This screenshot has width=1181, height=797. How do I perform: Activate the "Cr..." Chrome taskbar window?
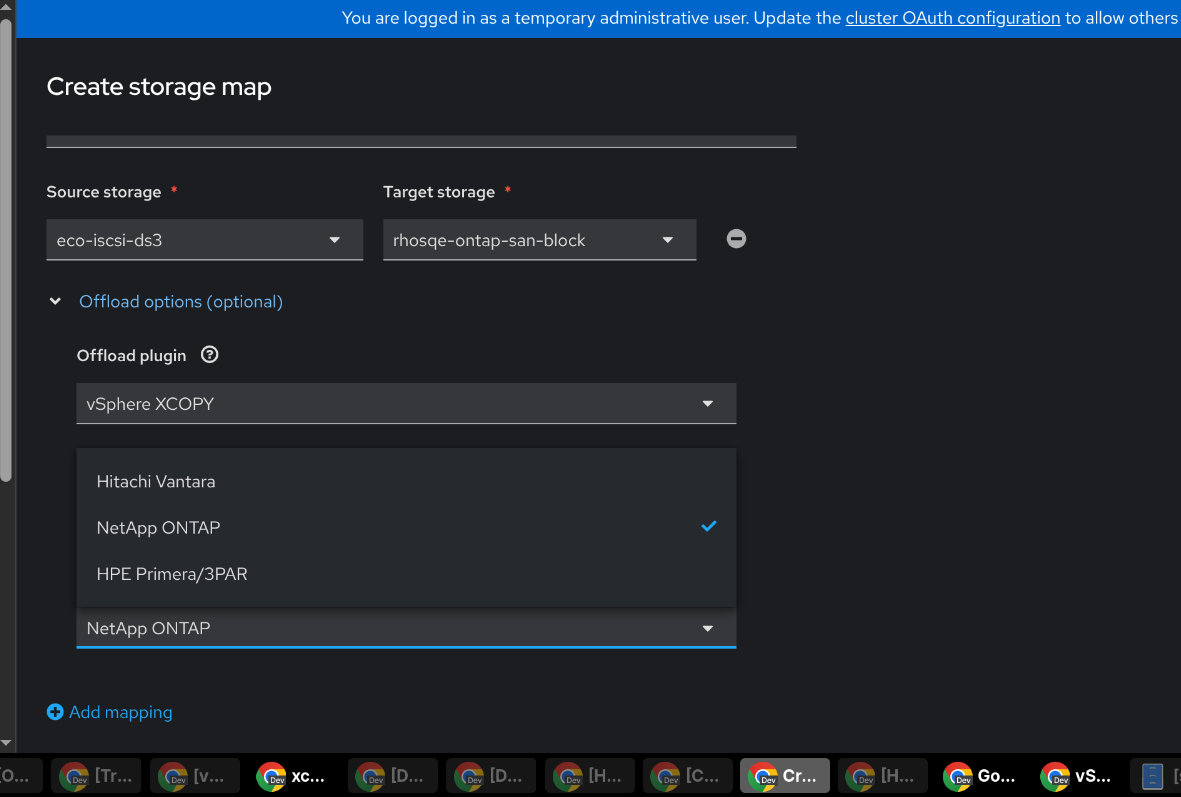(785, 776)
